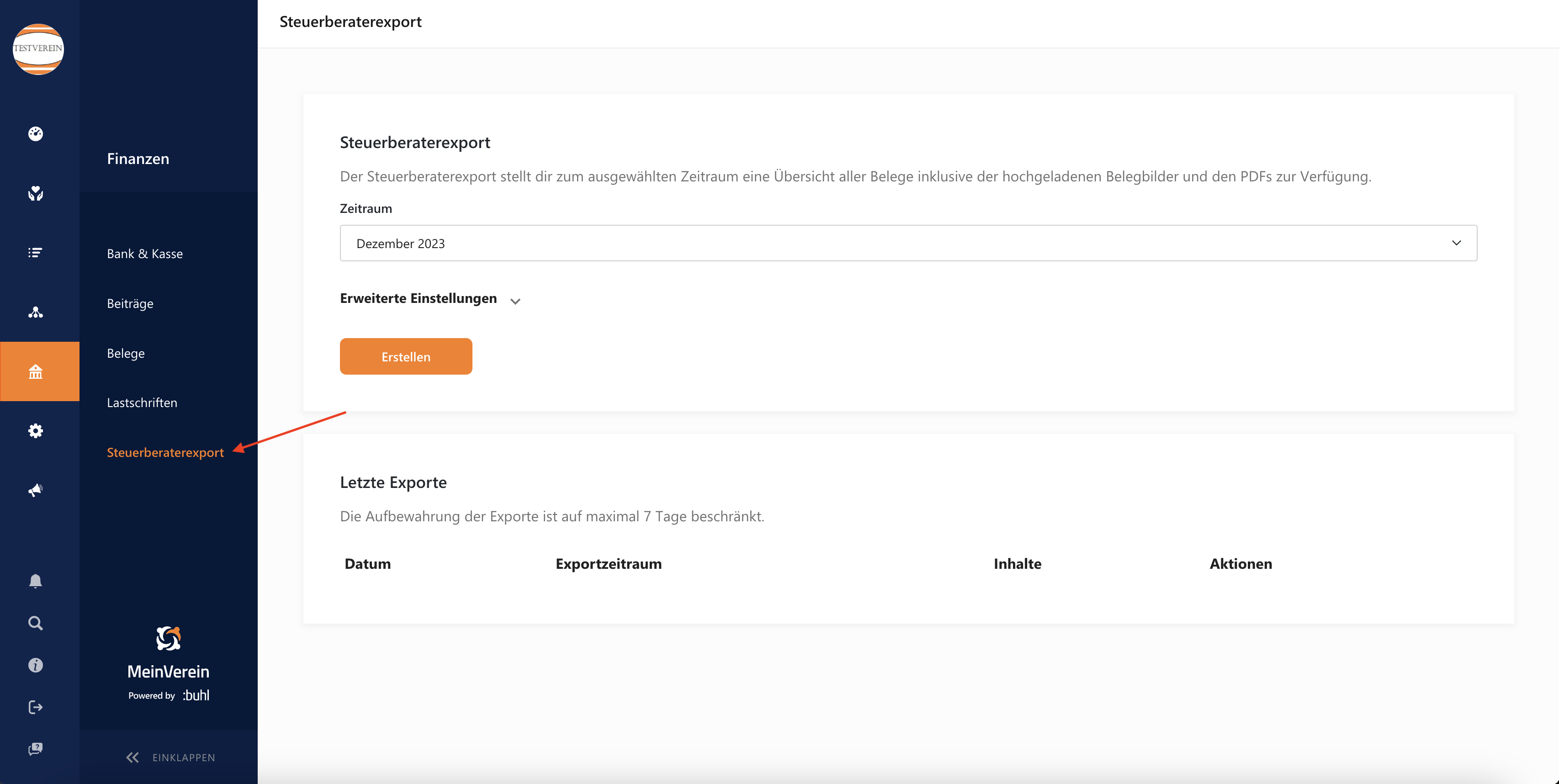Open Belege menu entry

point(126,353)
